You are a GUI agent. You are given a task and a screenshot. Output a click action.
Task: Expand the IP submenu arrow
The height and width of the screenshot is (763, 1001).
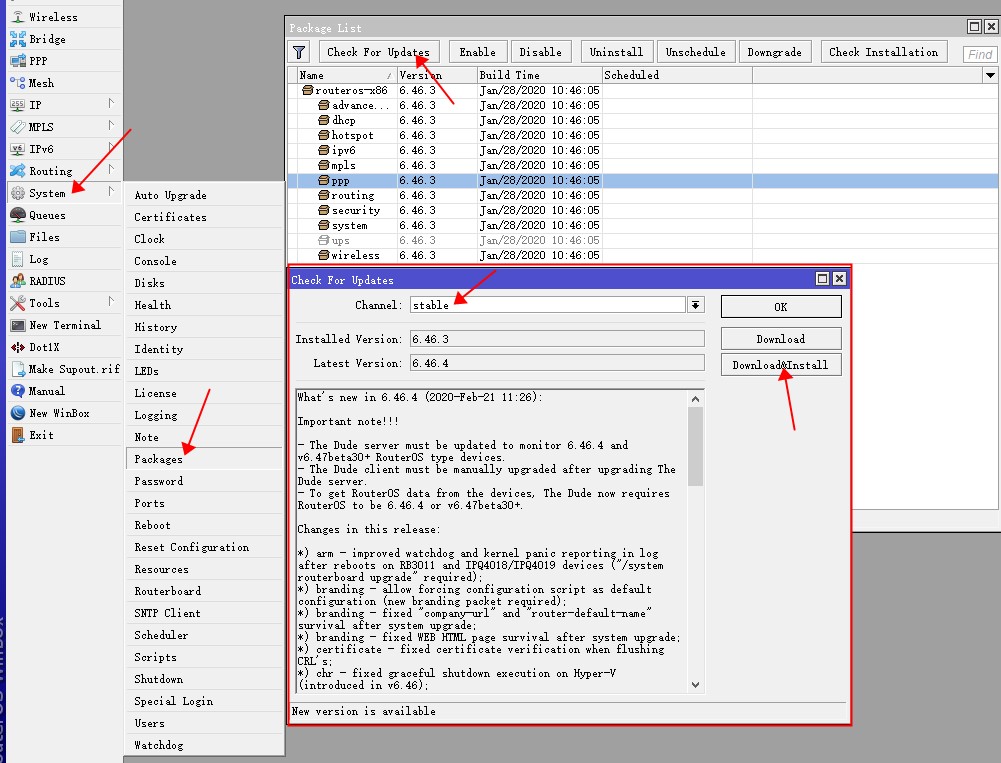coord(111,103)
